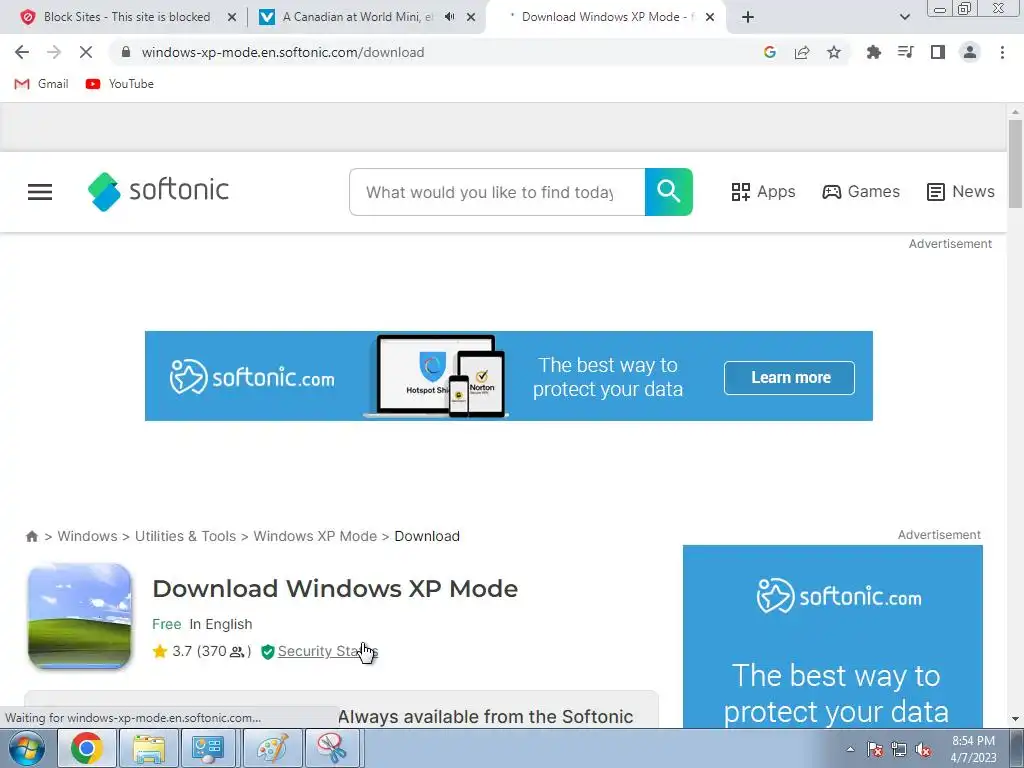1024x768 pixels.
Task: Switch to Block Sites tab
Action: coord(127,17)
